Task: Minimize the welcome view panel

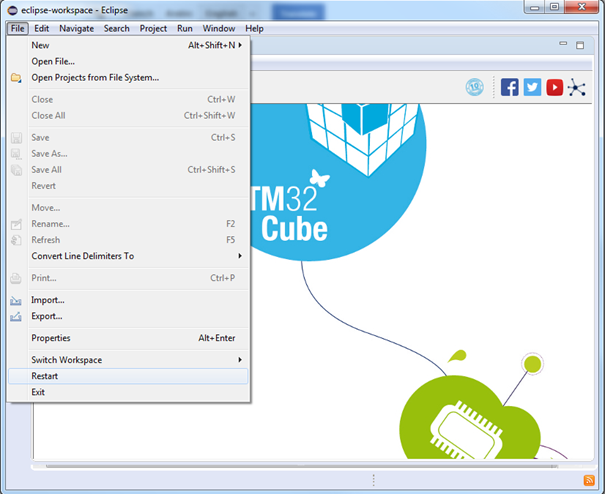Action: pyautogui.click(x=563, y=44)
